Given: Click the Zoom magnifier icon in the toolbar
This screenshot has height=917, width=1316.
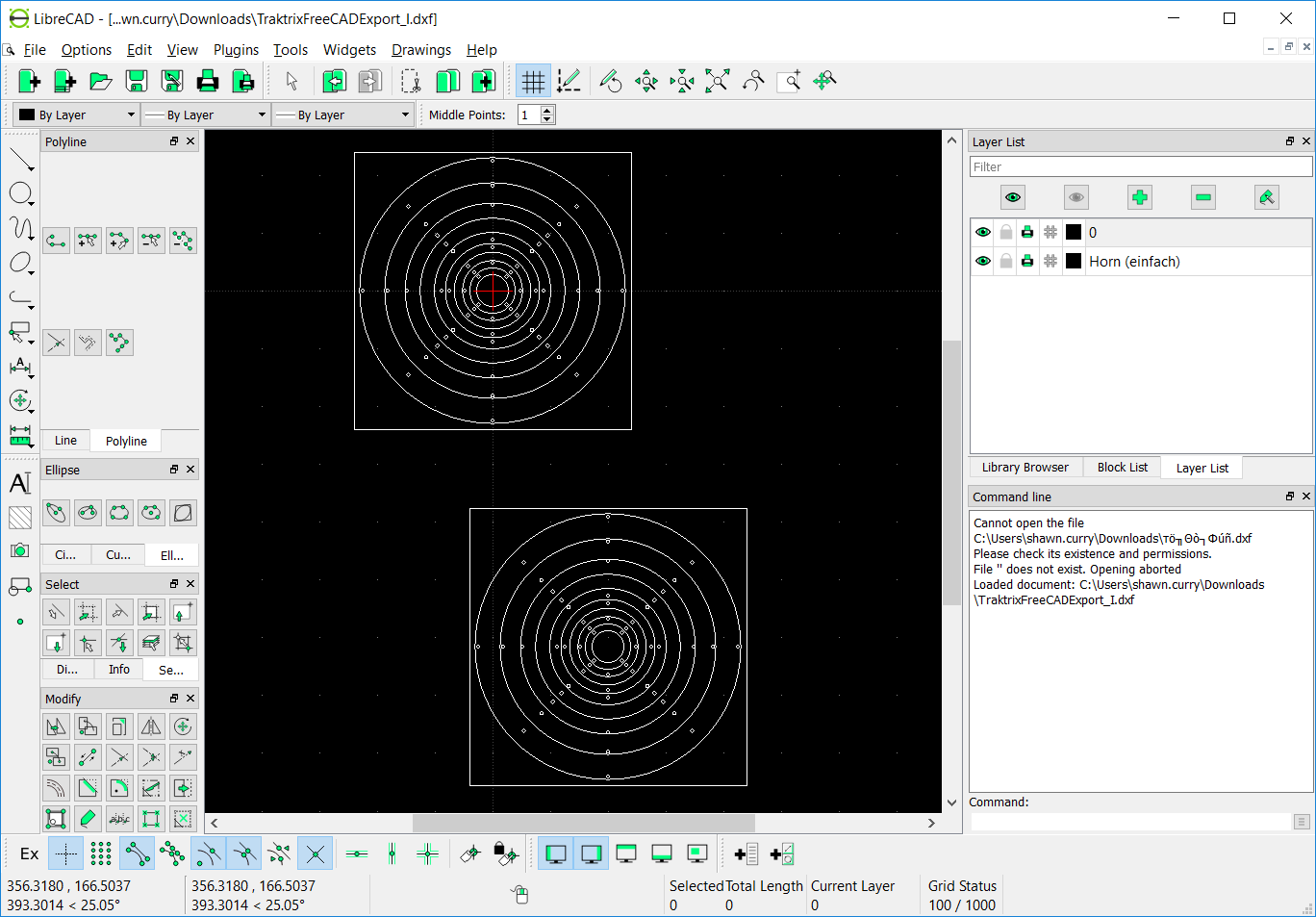Looking at the screenshot, I should [790, 81].
